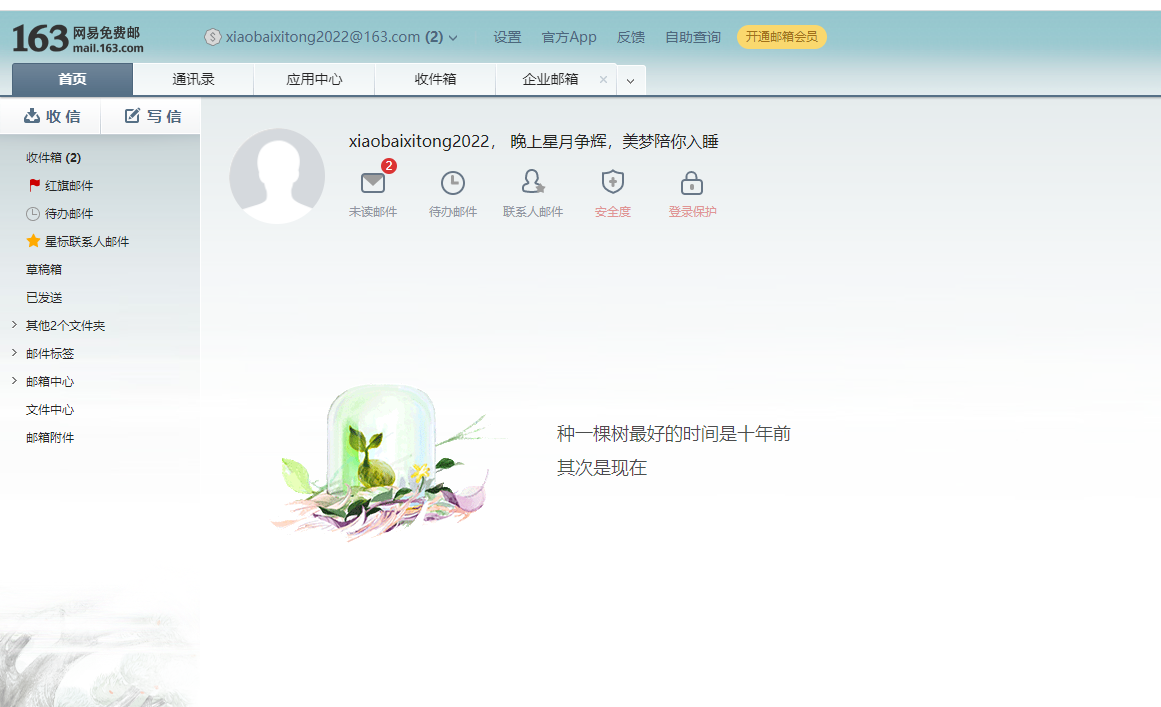Open the contacts mail person icon

[x=533, y=183]
